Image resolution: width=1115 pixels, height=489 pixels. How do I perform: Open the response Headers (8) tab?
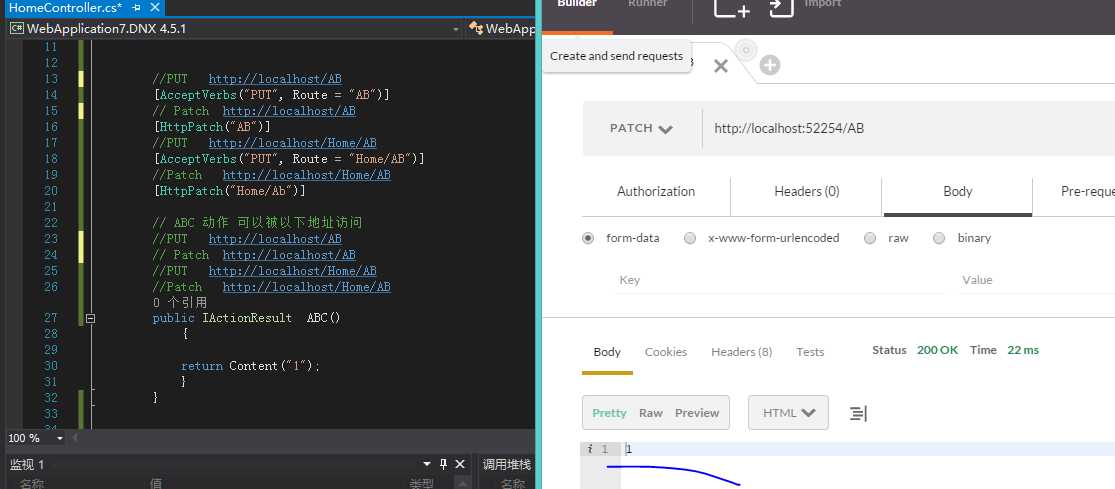click(741, 352)
